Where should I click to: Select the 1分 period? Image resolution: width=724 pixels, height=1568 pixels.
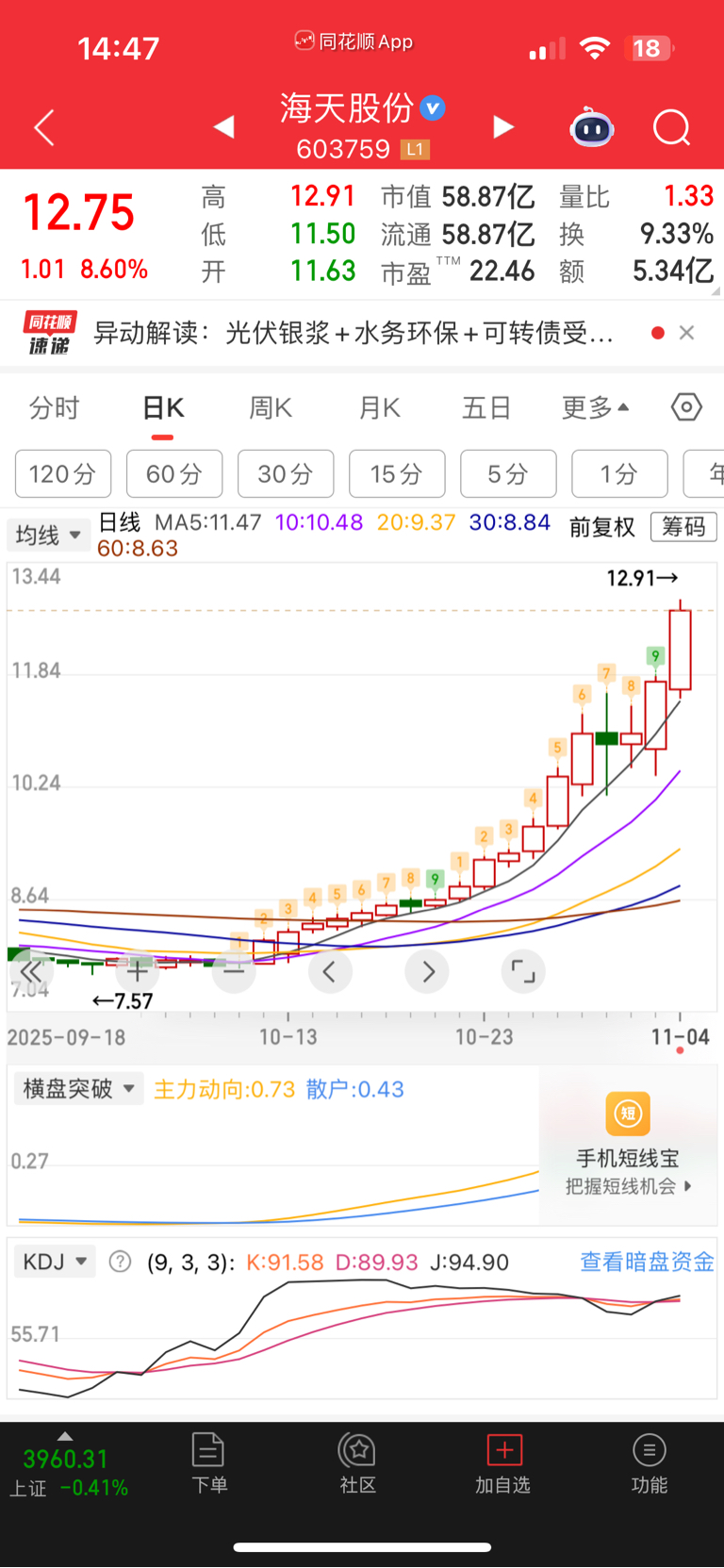[619, 473]
